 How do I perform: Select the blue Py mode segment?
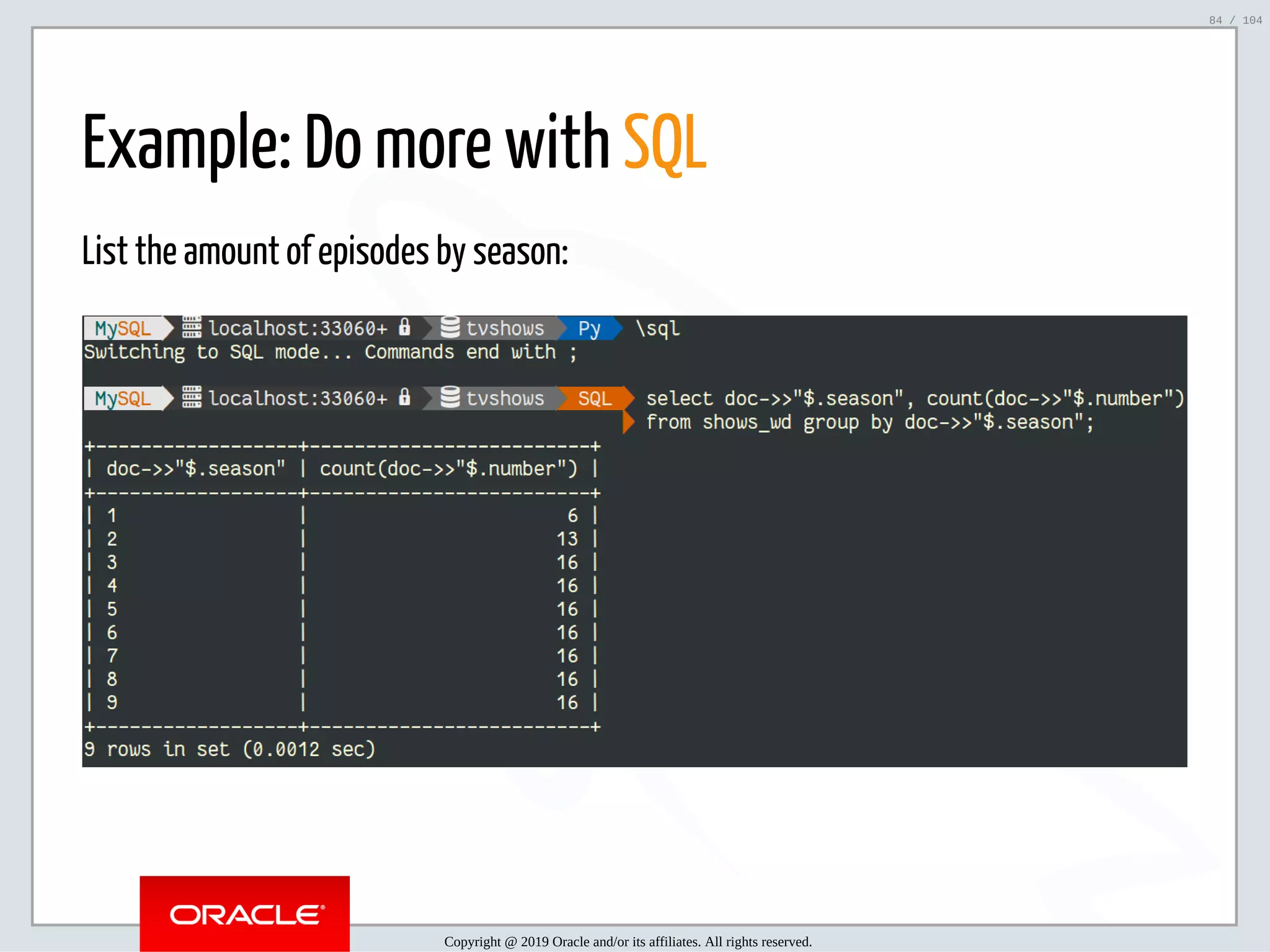coord(588,328)
